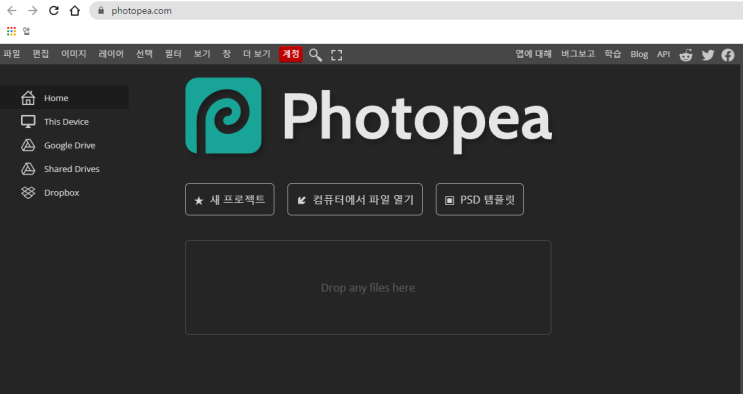Select This Device in the sidebar
Viewport: 743px width, 394px height.
click(x=64, y=121)
